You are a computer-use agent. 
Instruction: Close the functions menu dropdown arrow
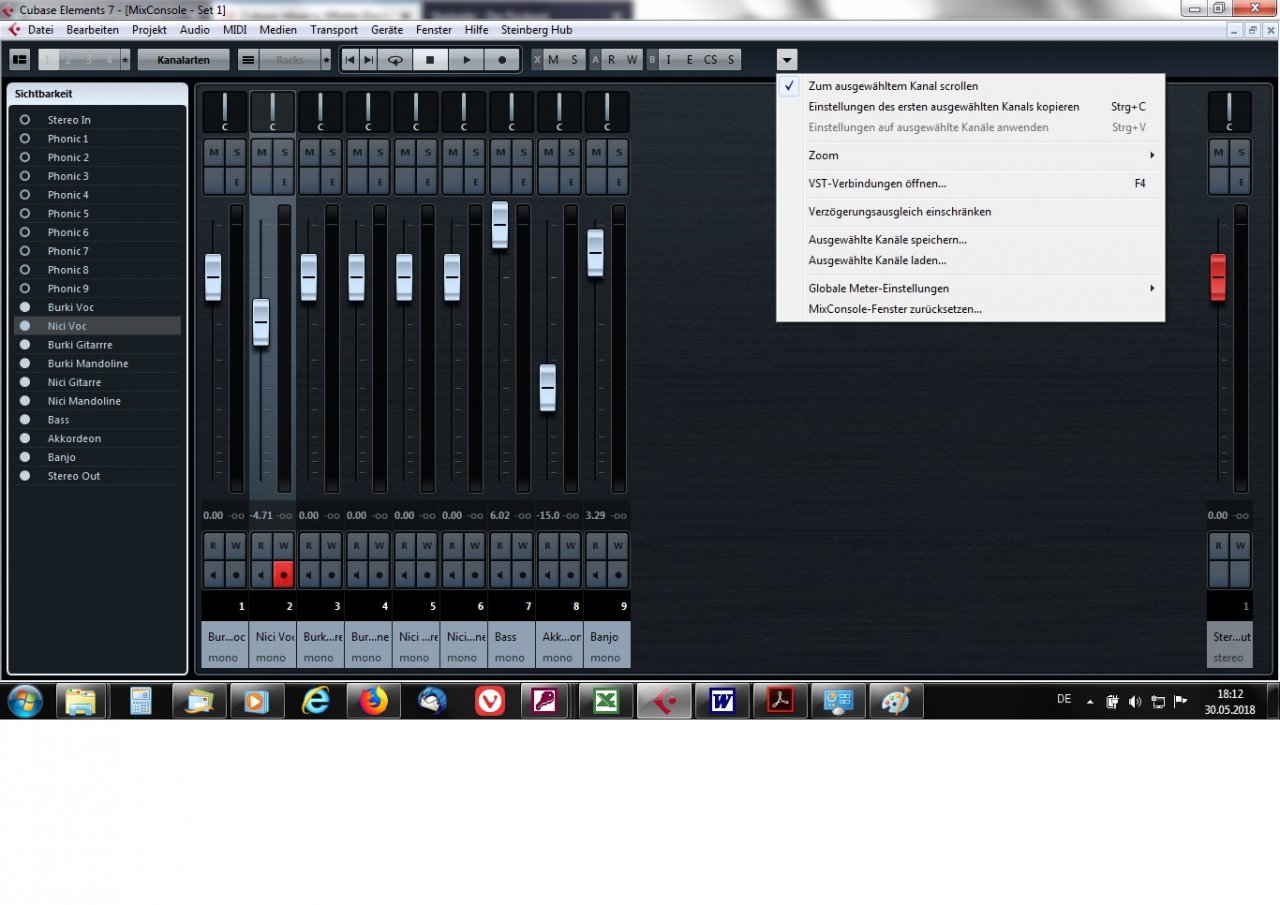[x=787, y=60]
